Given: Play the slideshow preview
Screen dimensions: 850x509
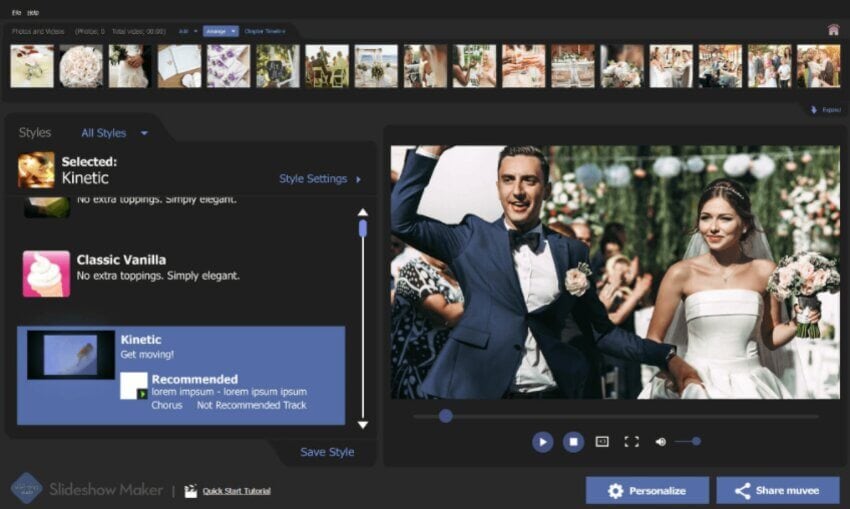Looking at the screenshot, I should [x=543, y=442].
